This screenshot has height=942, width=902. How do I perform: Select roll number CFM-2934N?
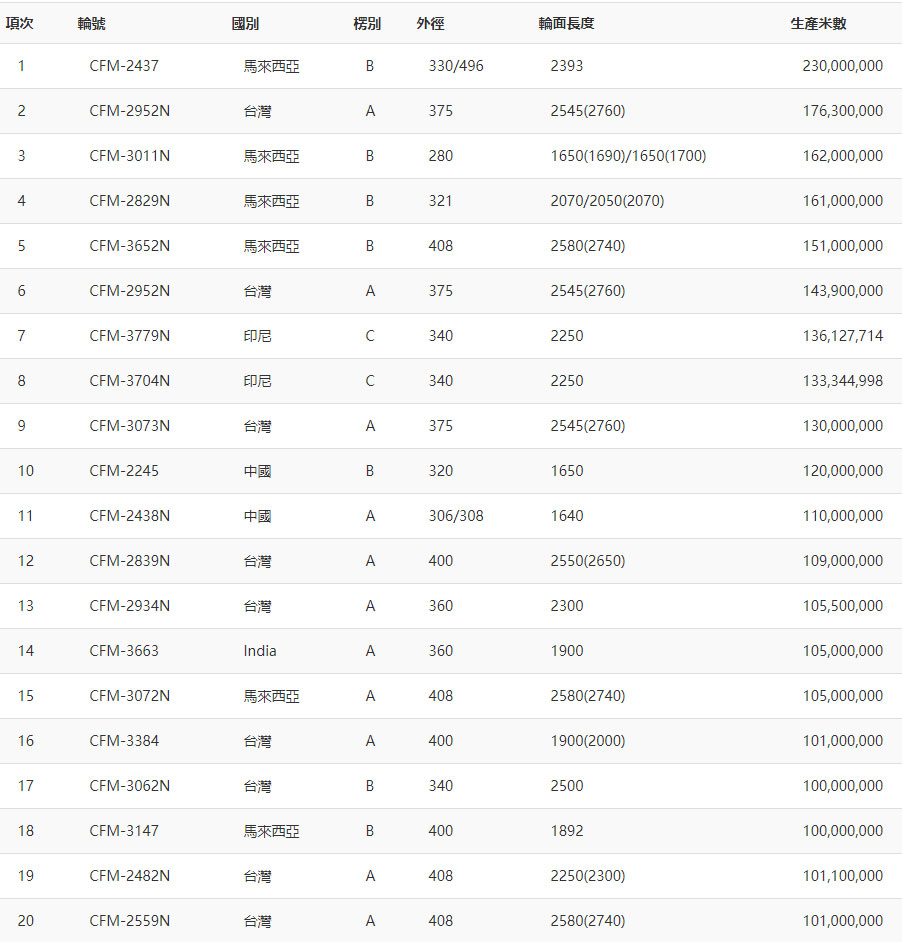point(130,606)
